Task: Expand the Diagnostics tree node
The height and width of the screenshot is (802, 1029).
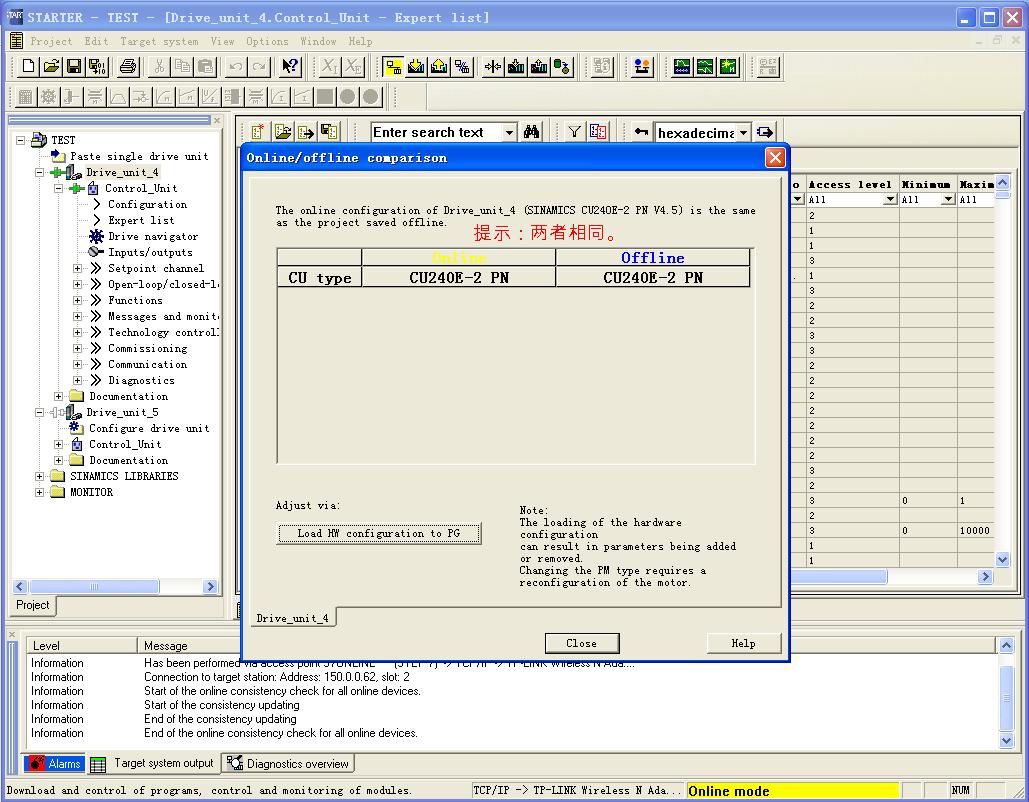Action: point(77,381)
